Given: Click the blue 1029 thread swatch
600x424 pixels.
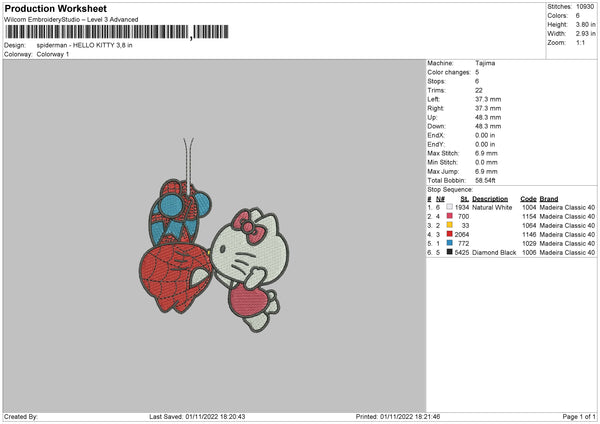Looking at the screenshot, I should coord(449,243).
